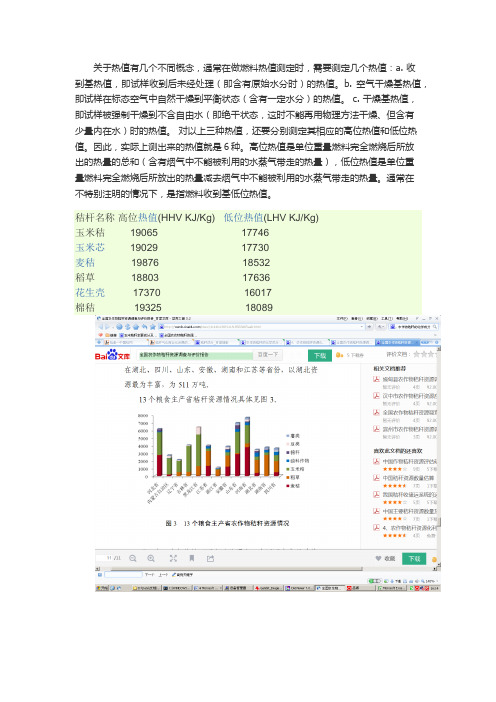This screenshot has width=496, height=702.
Task: Open the 文件 menu in browser menu bar
Action: (342, 318)
